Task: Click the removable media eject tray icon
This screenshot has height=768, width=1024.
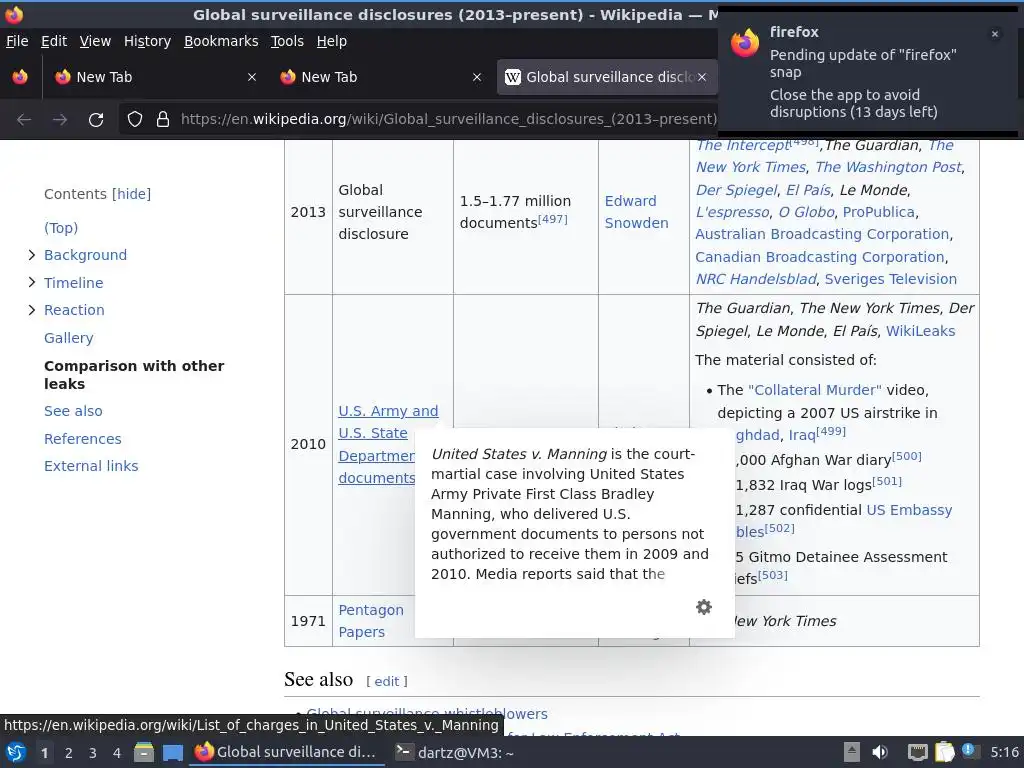Action: (x=852, y=752)
